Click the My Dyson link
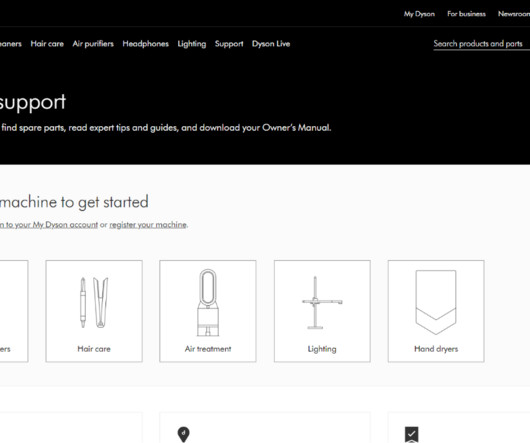530x443 pixels. tap(419, 14)
